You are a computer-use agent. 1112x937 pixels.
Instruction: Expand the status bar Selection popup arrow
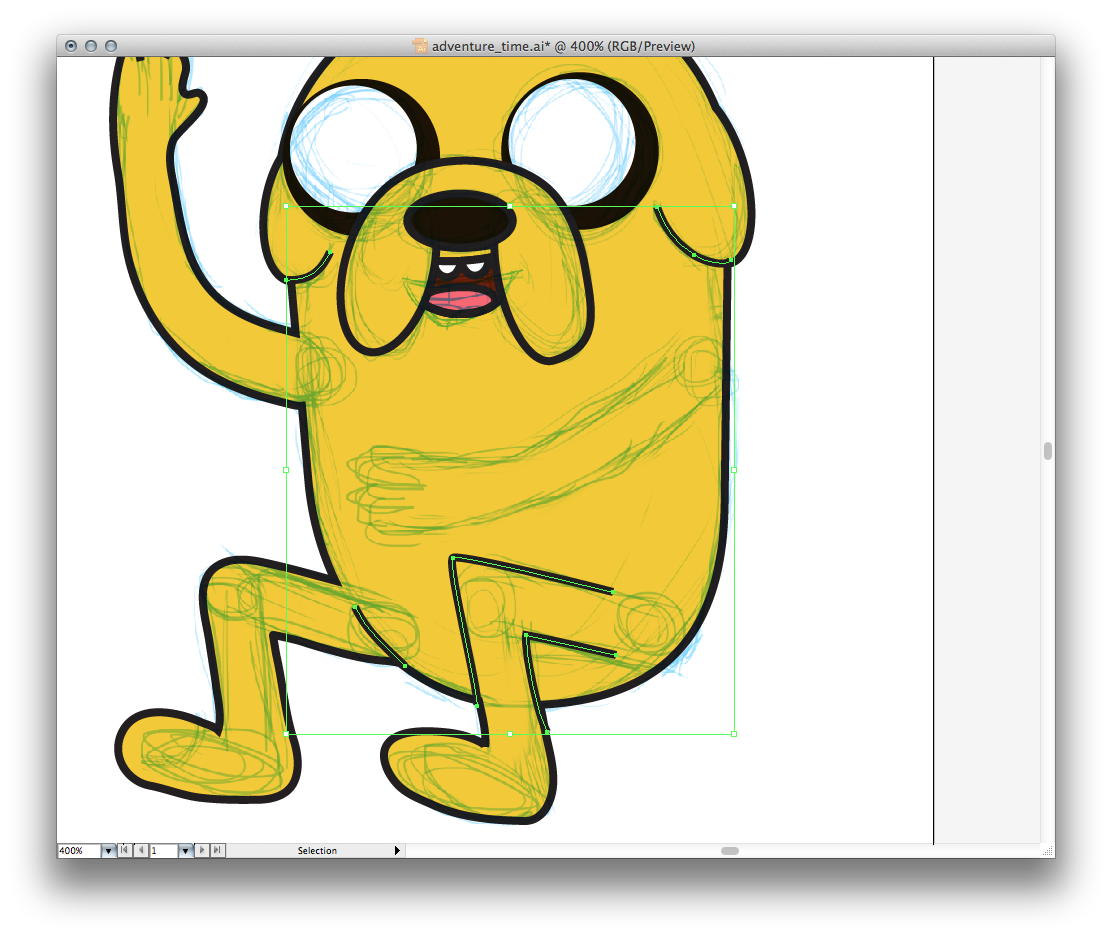coord(397,851)
